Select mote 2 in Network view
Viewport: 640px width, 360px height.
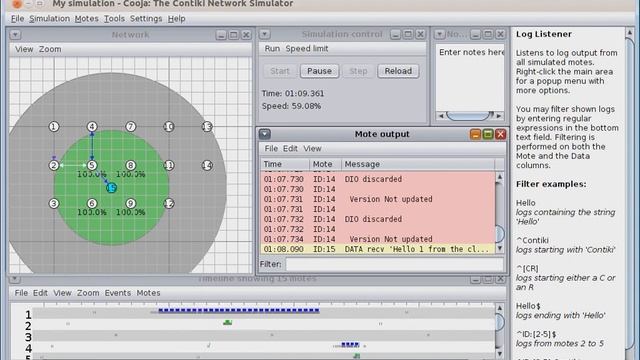(54, 165)
